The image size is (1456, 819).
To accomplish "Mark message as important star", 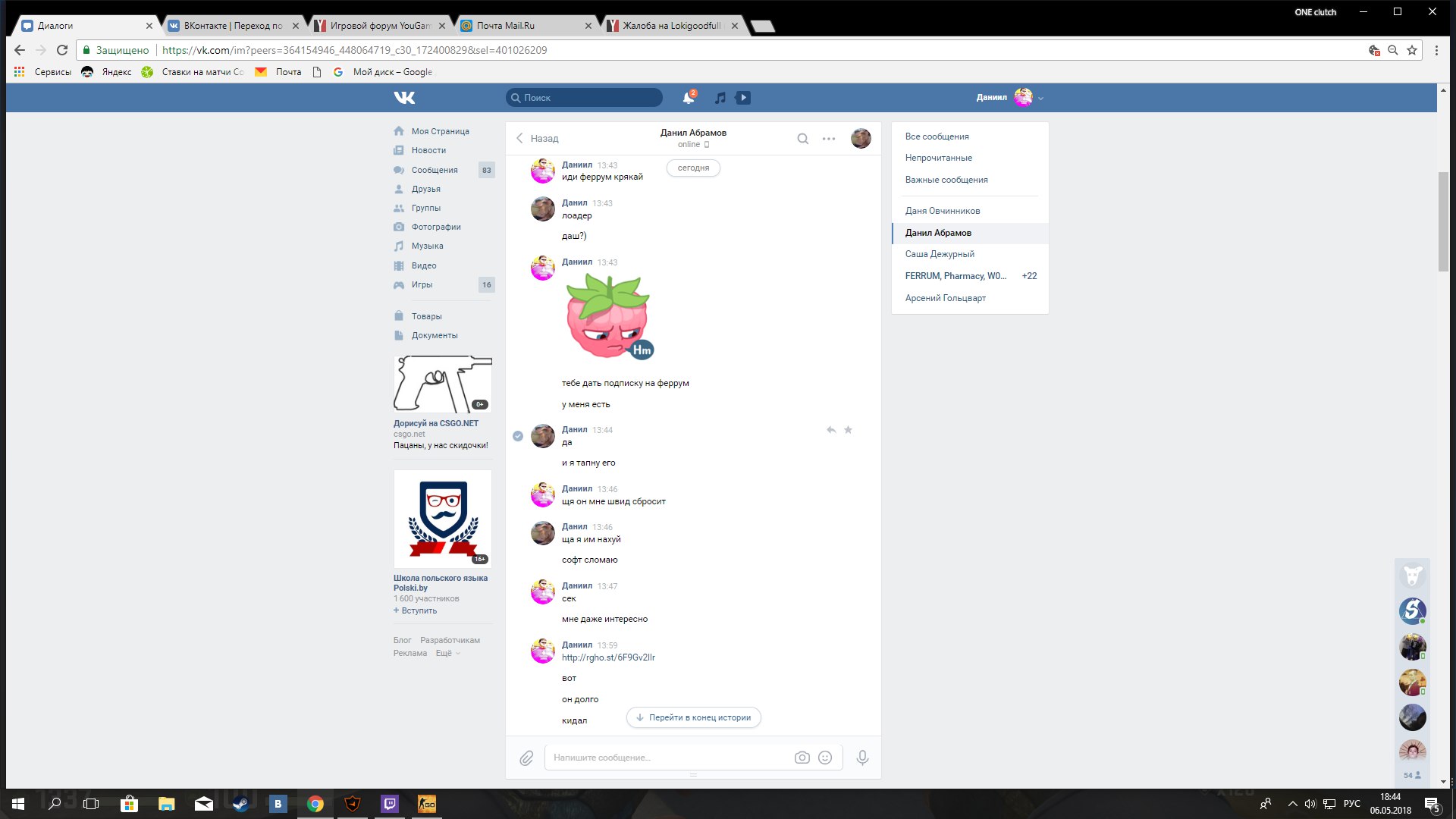I will click(849, 430).
